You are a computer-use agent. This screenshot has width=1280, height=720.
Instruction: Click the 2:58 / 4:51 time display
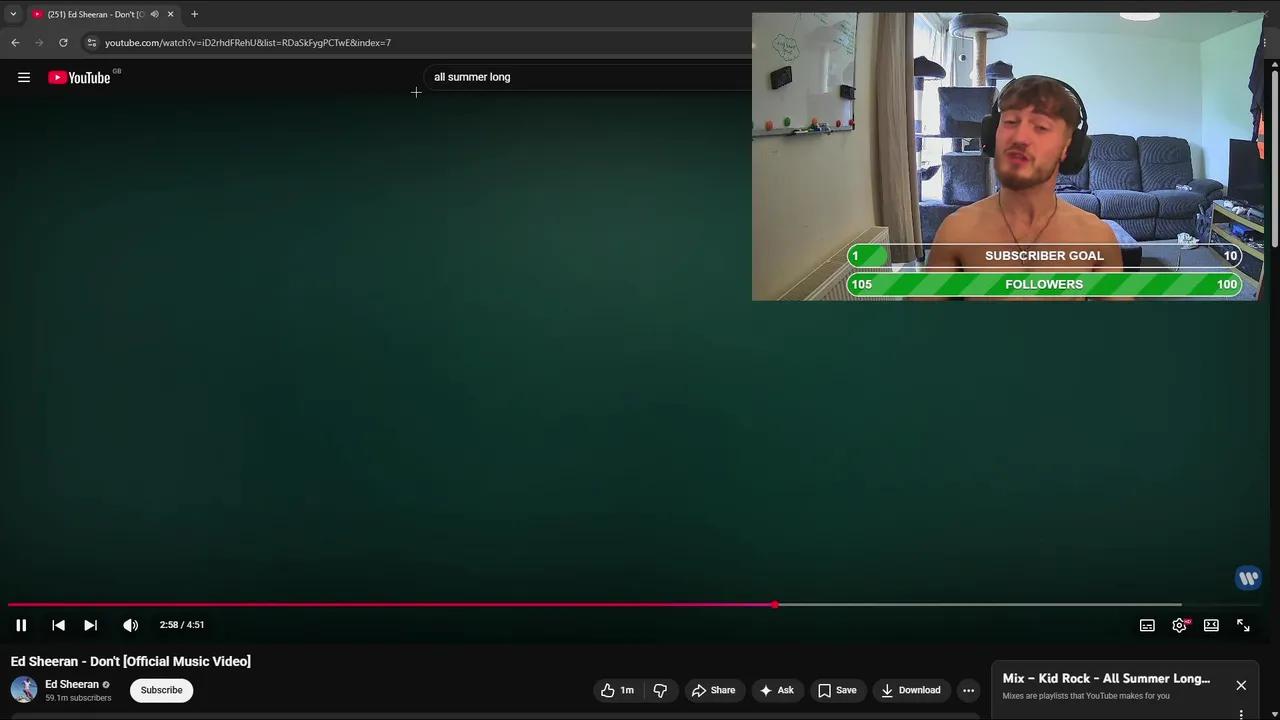click(182, 625)
